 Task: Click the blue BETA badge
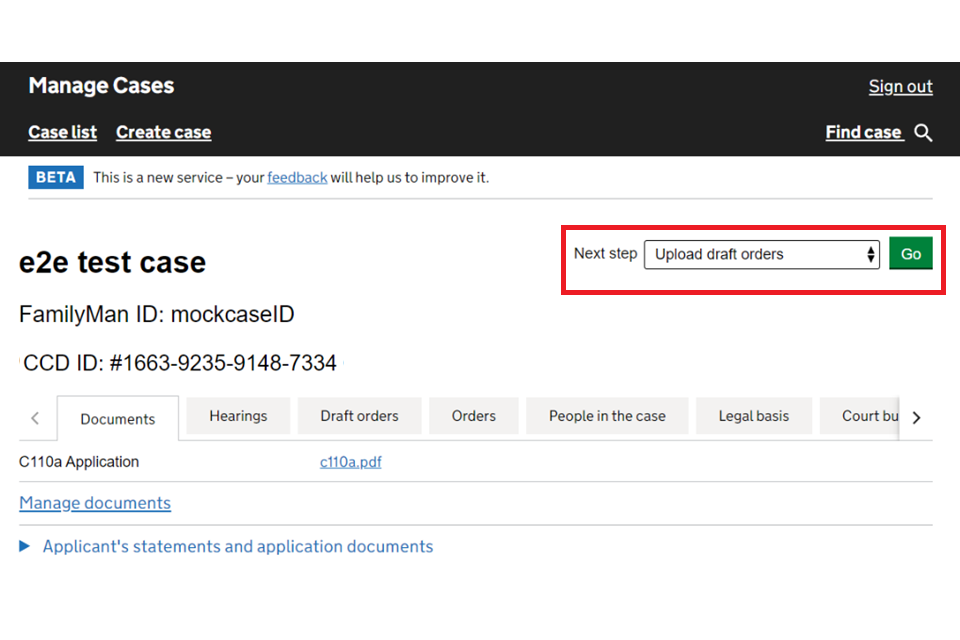tap(55, 177)
